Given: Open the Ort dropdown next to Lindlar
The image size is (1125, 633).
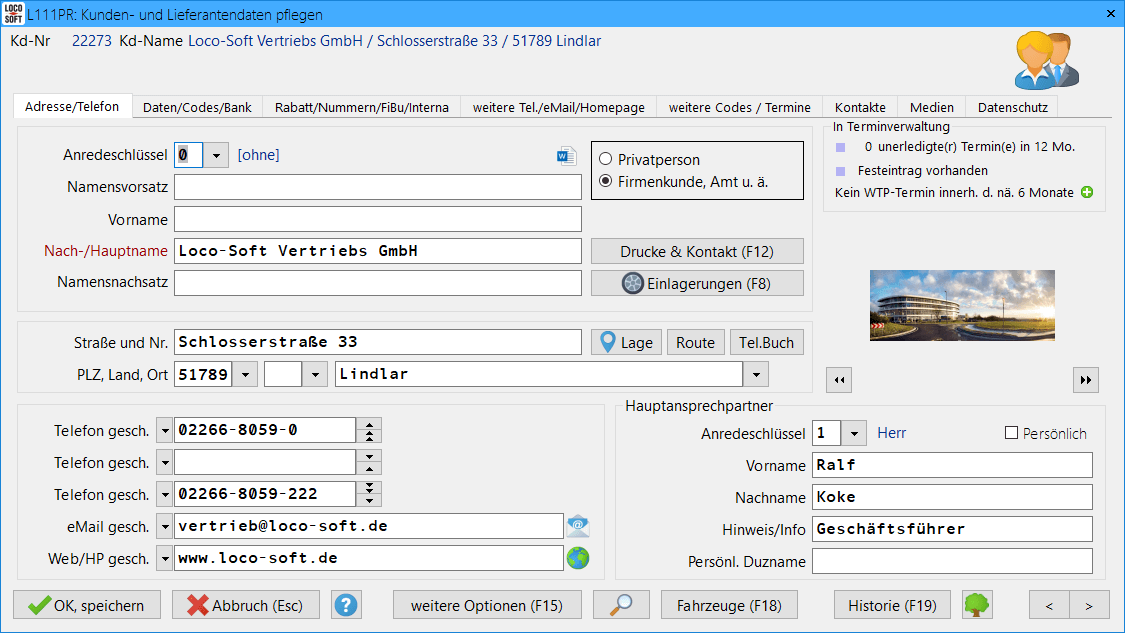Looking at the screenshot, I should click(756, 375).
